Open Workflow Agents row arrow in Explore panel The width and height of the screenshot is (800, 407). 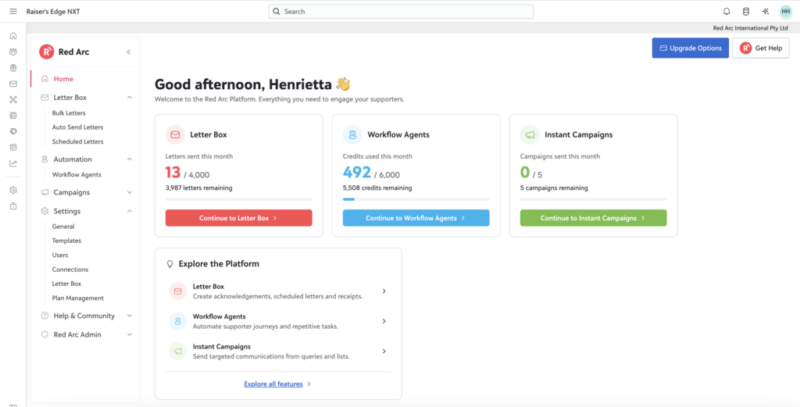(x=384, y=321)
